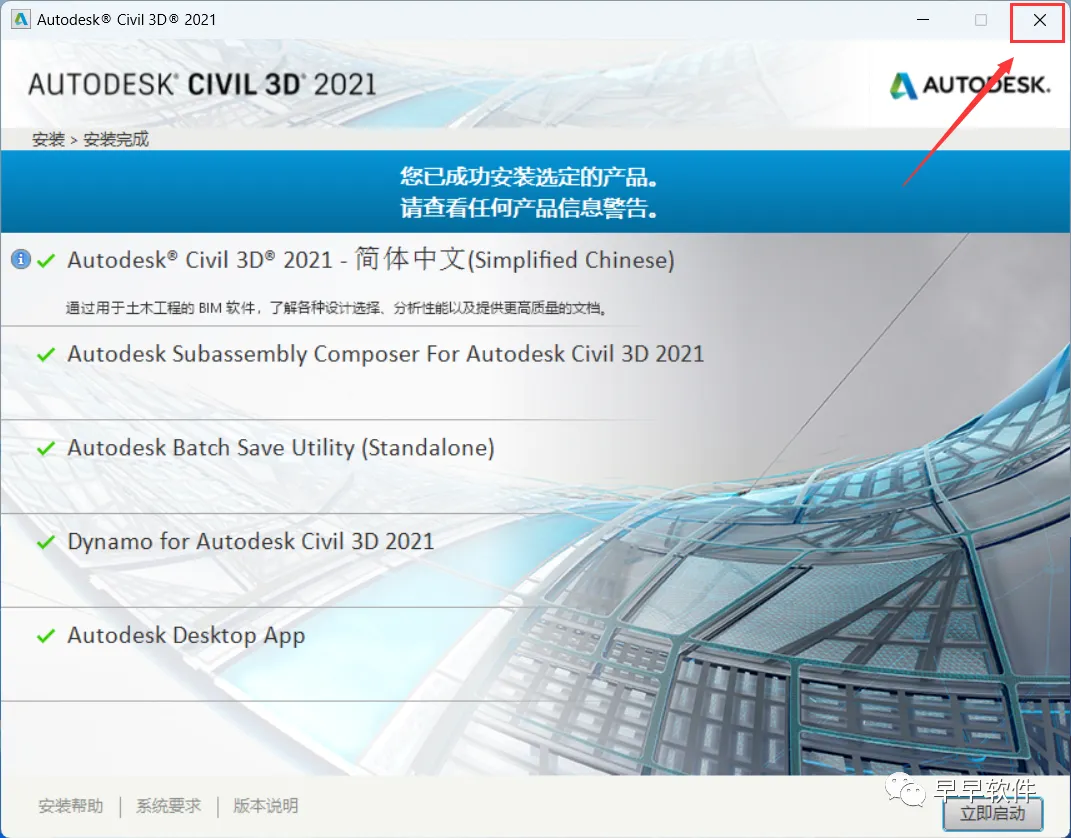
Task: Minimize the Civil 3D installer window
Action: (923, 20)
